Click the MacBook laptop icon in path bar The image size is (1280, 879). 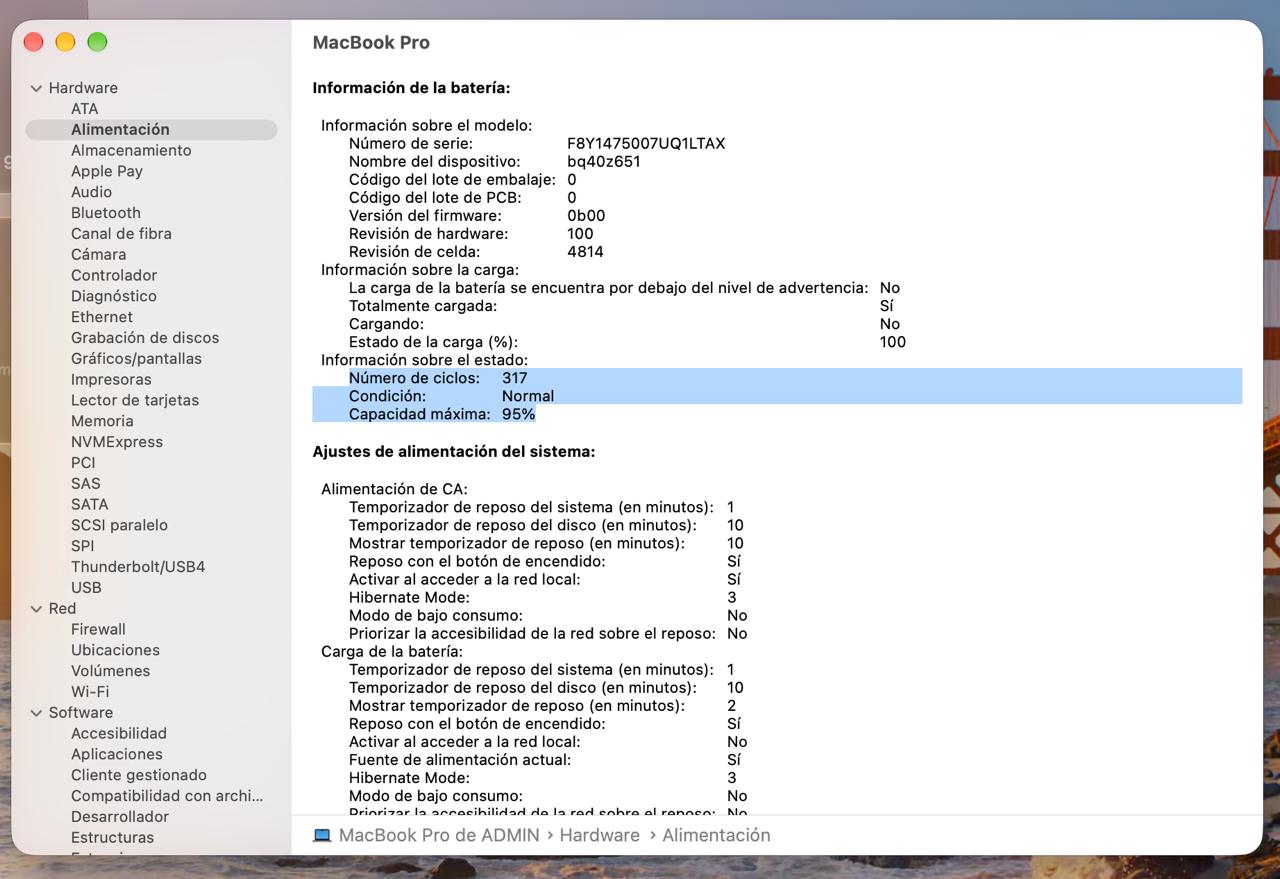[x=322, y=835]
